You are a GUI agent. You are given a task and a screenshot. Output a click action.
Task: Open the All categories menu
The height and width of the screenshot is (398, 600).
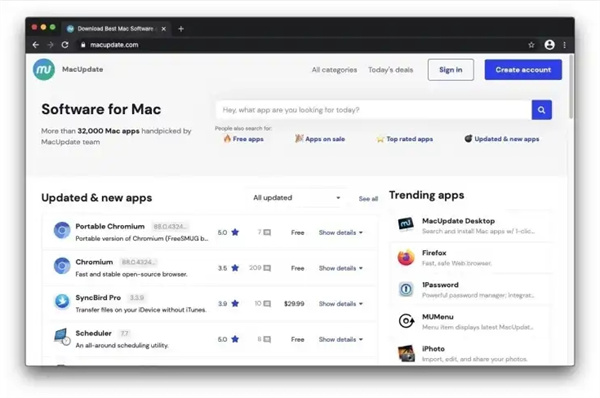(x=334, y=70)
